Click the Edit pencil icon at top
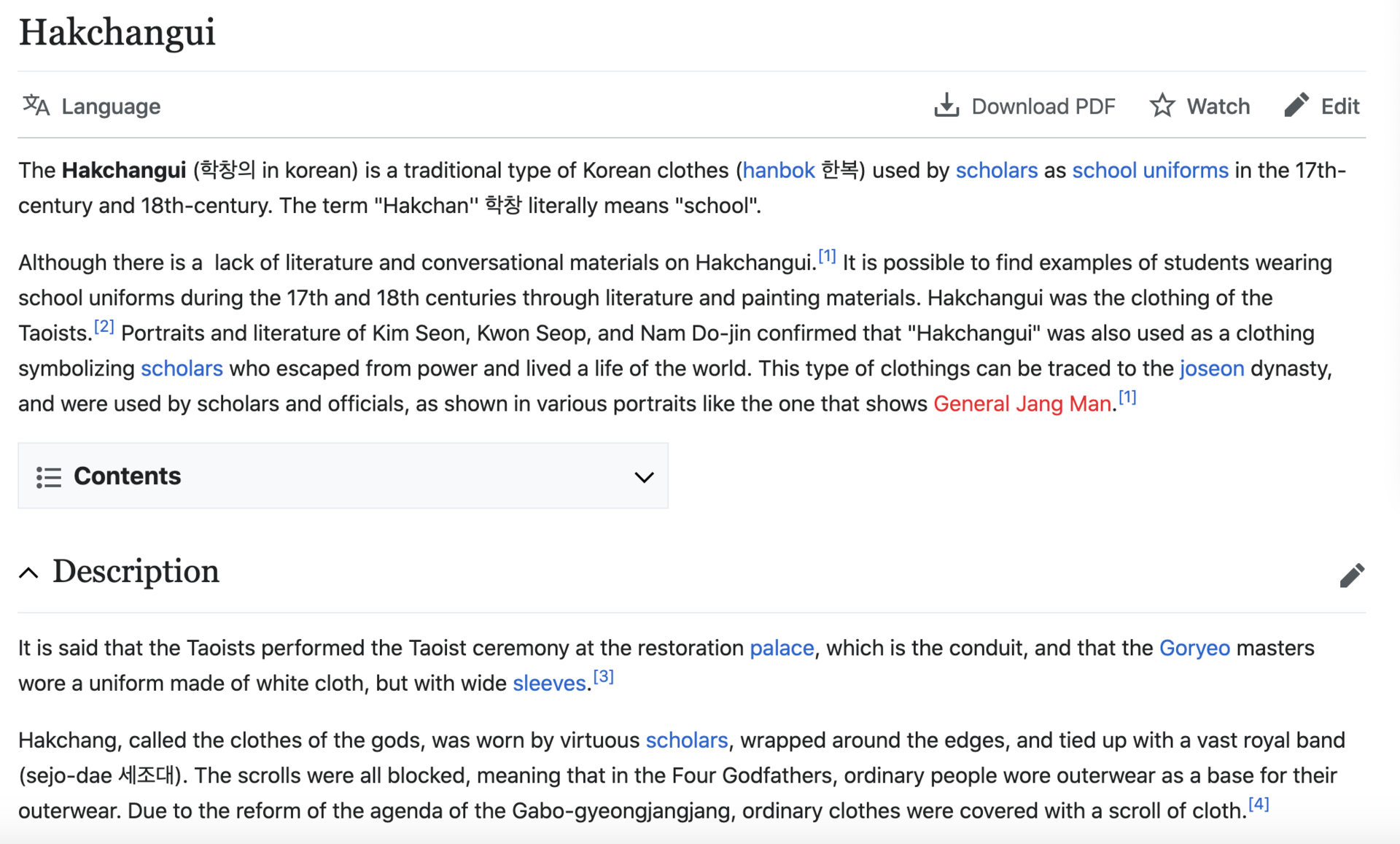Image resolution: width=1400 pixels, height=844 pixels. point(1296,105)
